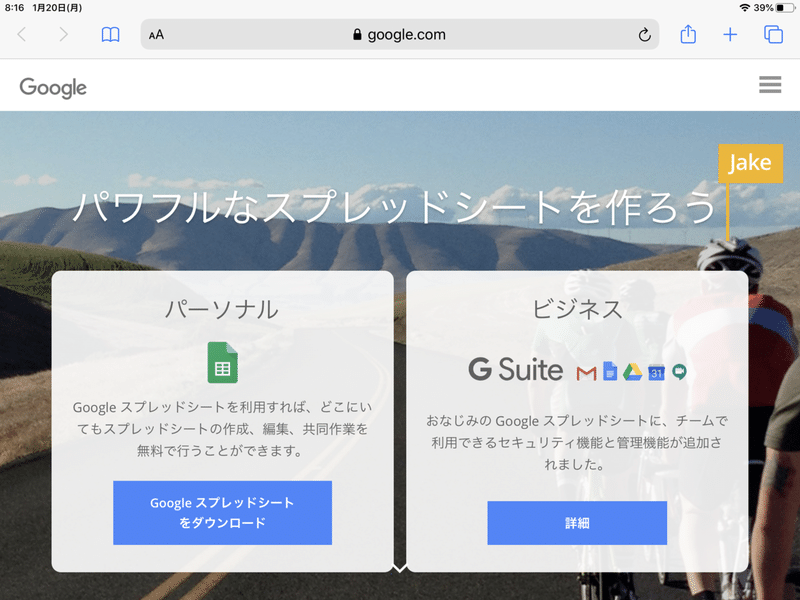
Task: Add a new tab with plus icon
Action: click(x=730, y=35)
